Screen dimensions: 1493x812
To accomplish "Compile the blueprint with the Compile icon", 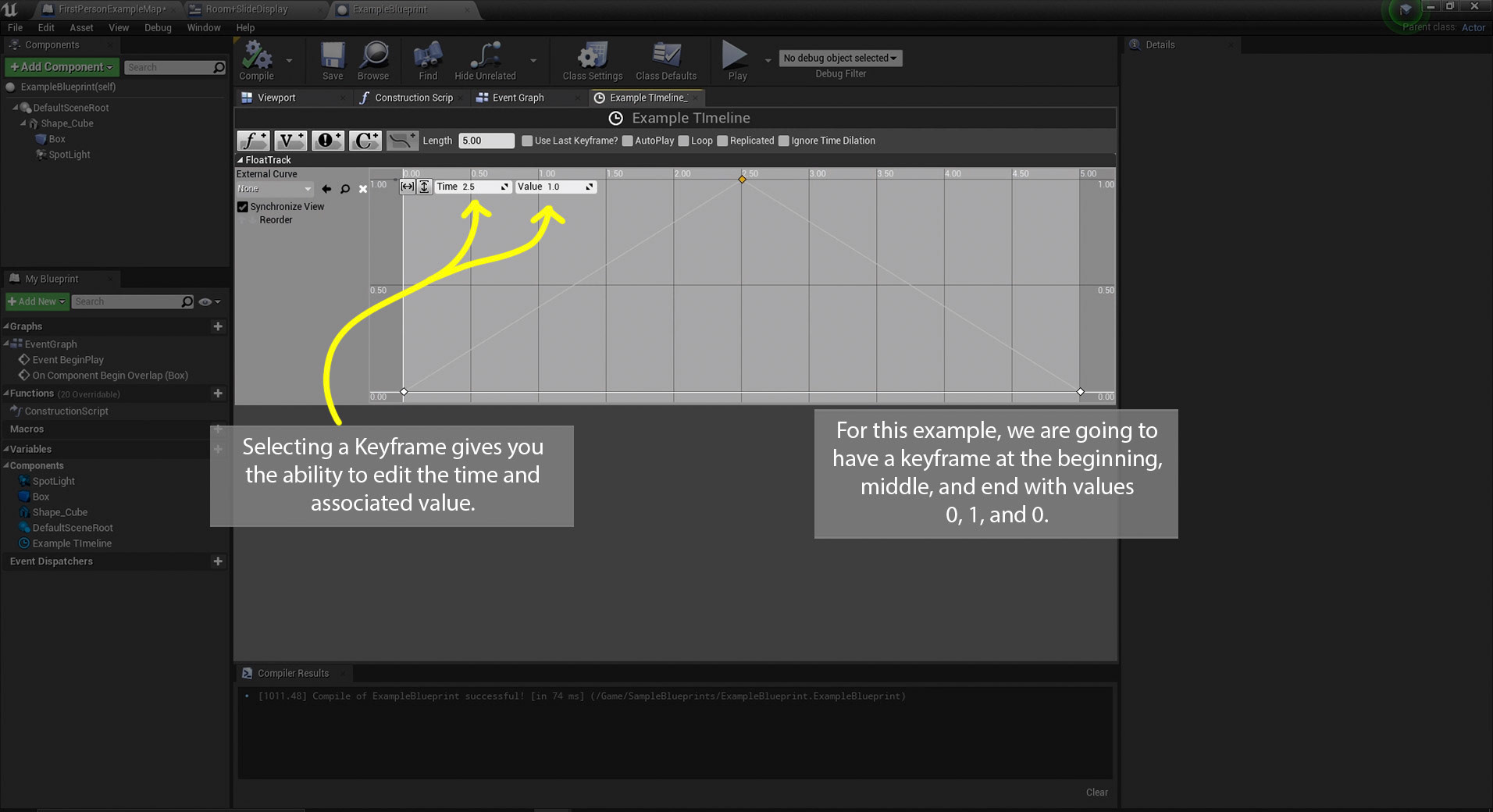I will pyautogui.click(x=256, y=61).
